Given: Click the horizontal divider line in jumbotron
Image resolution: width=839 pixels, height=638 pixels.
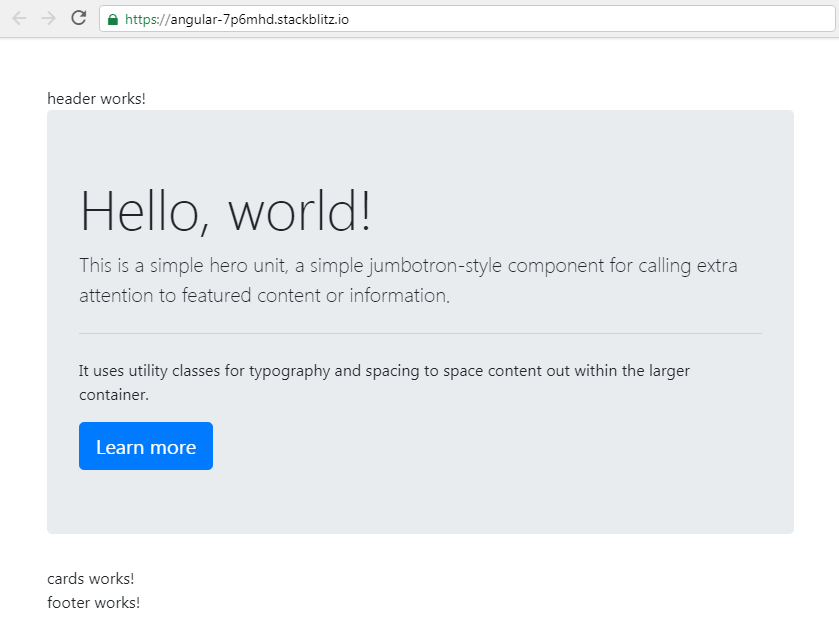Looking at the screenshot, I should point(421,333).
